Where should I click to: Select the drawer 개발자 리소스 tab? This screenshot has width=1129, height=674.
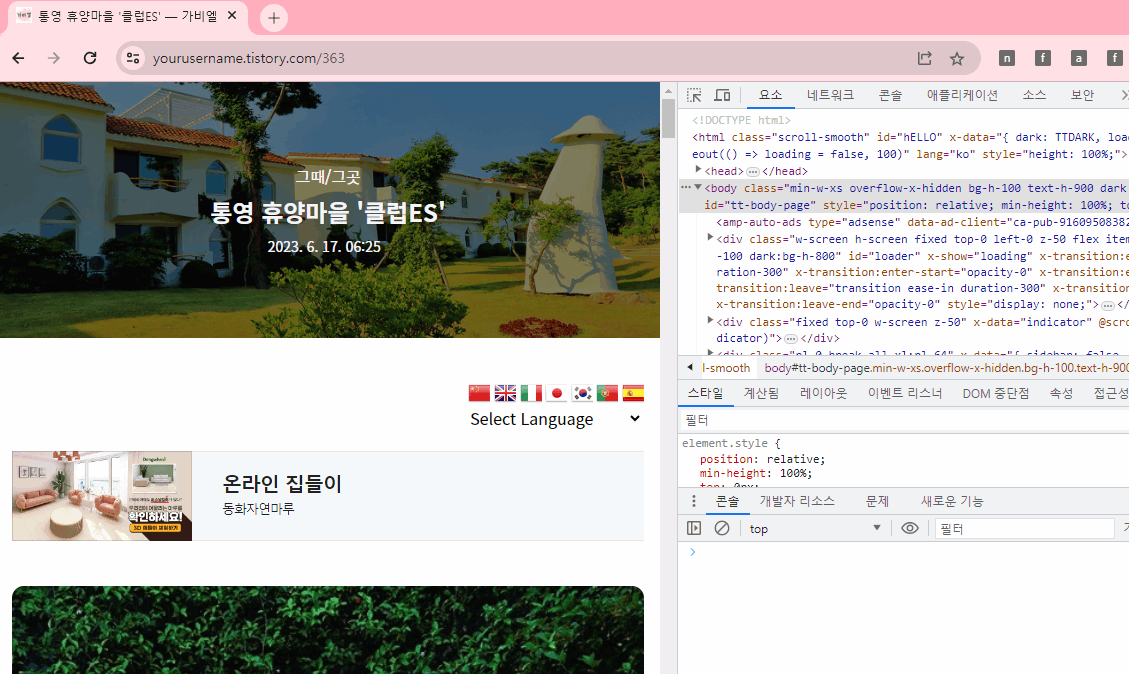797,501
